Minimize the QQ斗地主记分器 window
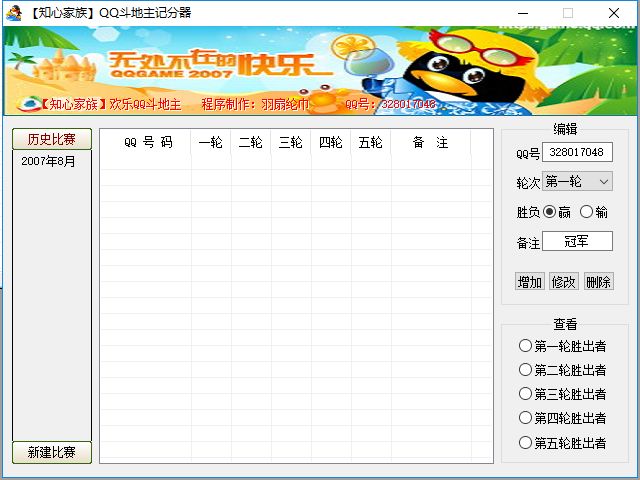The height and width of the screenshot is (480, 640). tap(523, 13)
